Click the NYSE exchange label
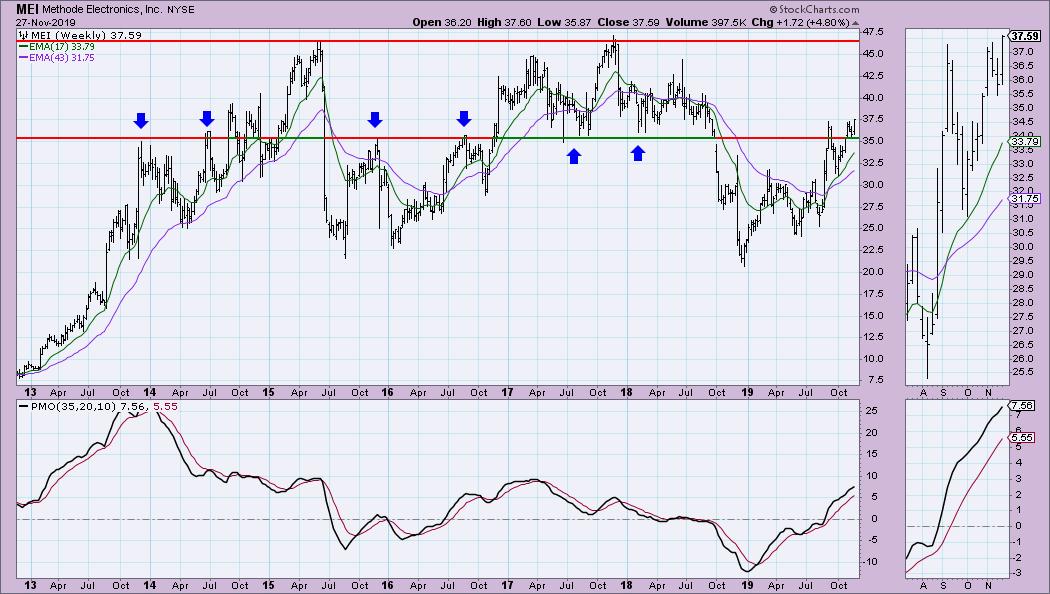 pyautogui.click(x=181, y=10)
